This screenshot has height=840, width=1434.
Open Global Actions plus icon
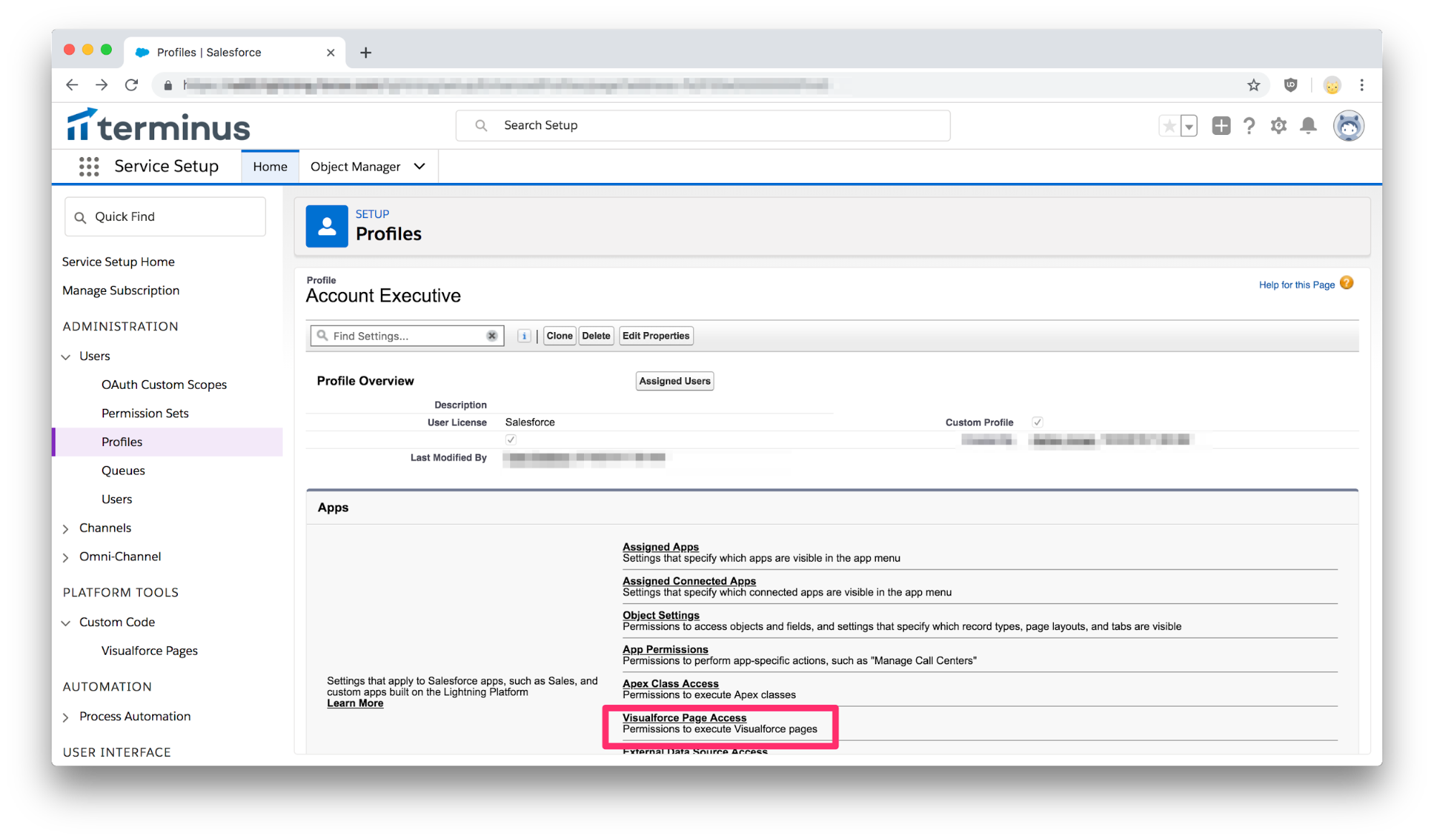coord(1221,126)
